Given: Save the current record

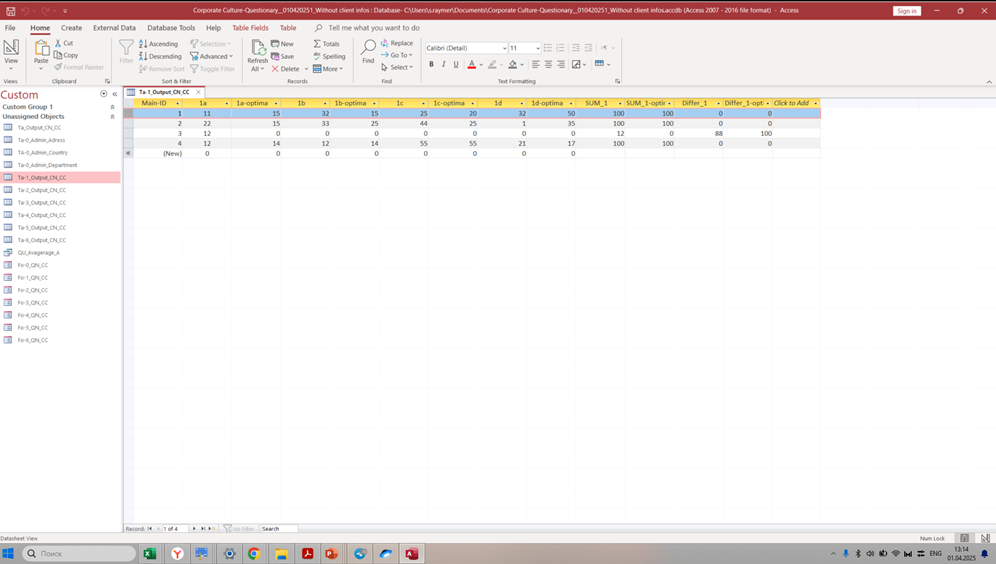Looking at the screenshot, I should click(x=283, y=57).
